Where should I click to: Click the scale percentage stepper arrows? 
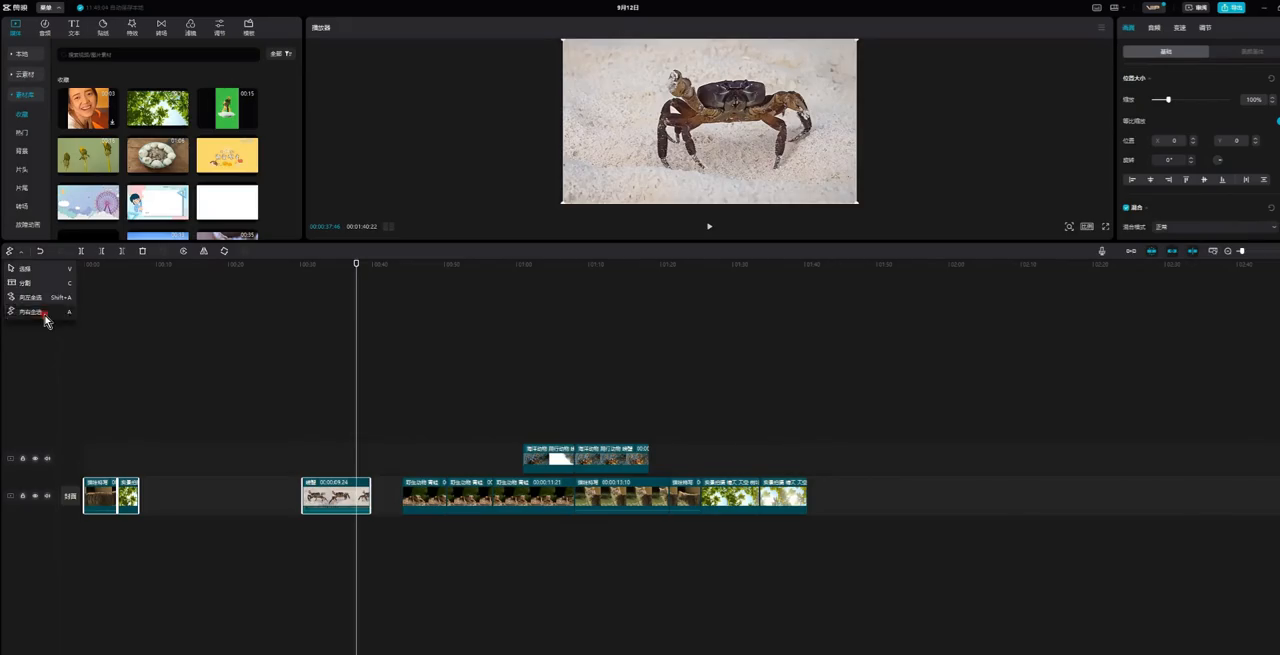(1272, 100)
